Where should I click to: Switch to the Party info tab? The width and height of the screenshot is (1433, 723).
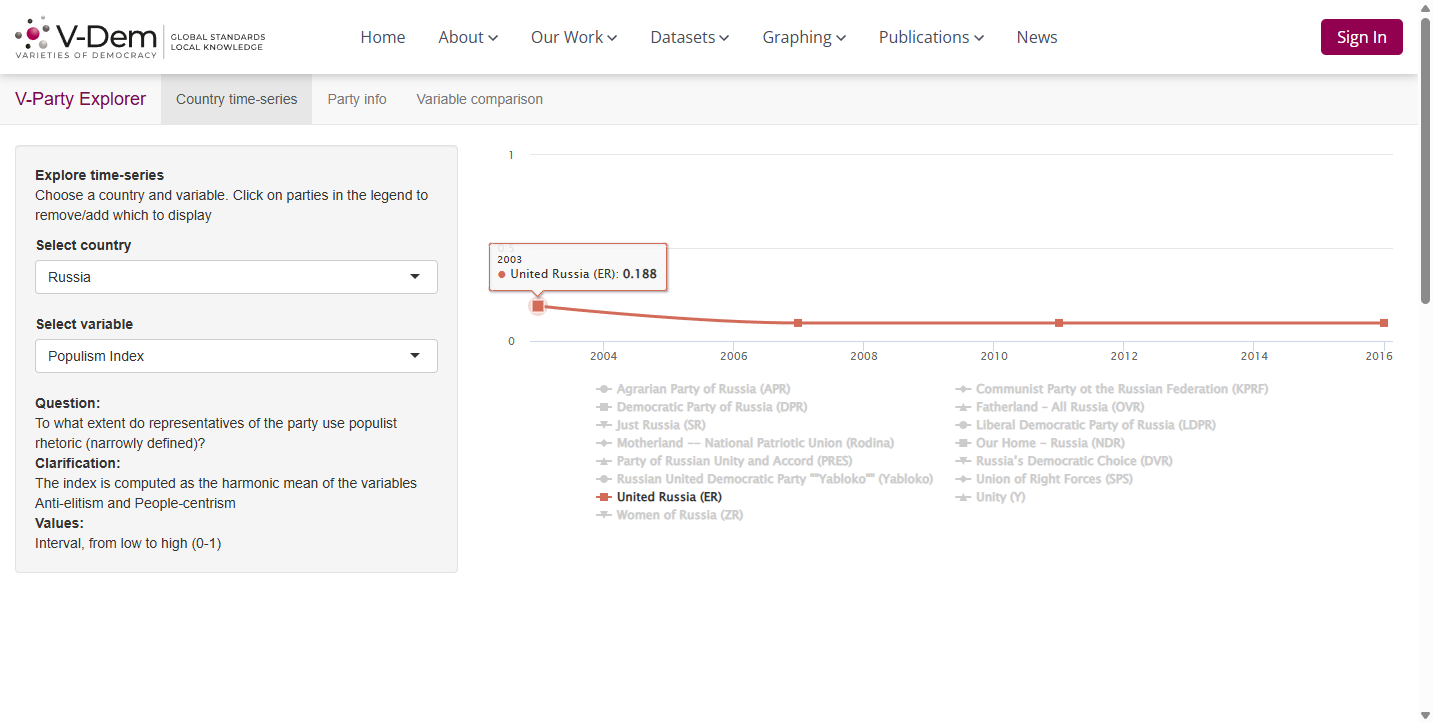pyautogui.click(x=357, y=99)
